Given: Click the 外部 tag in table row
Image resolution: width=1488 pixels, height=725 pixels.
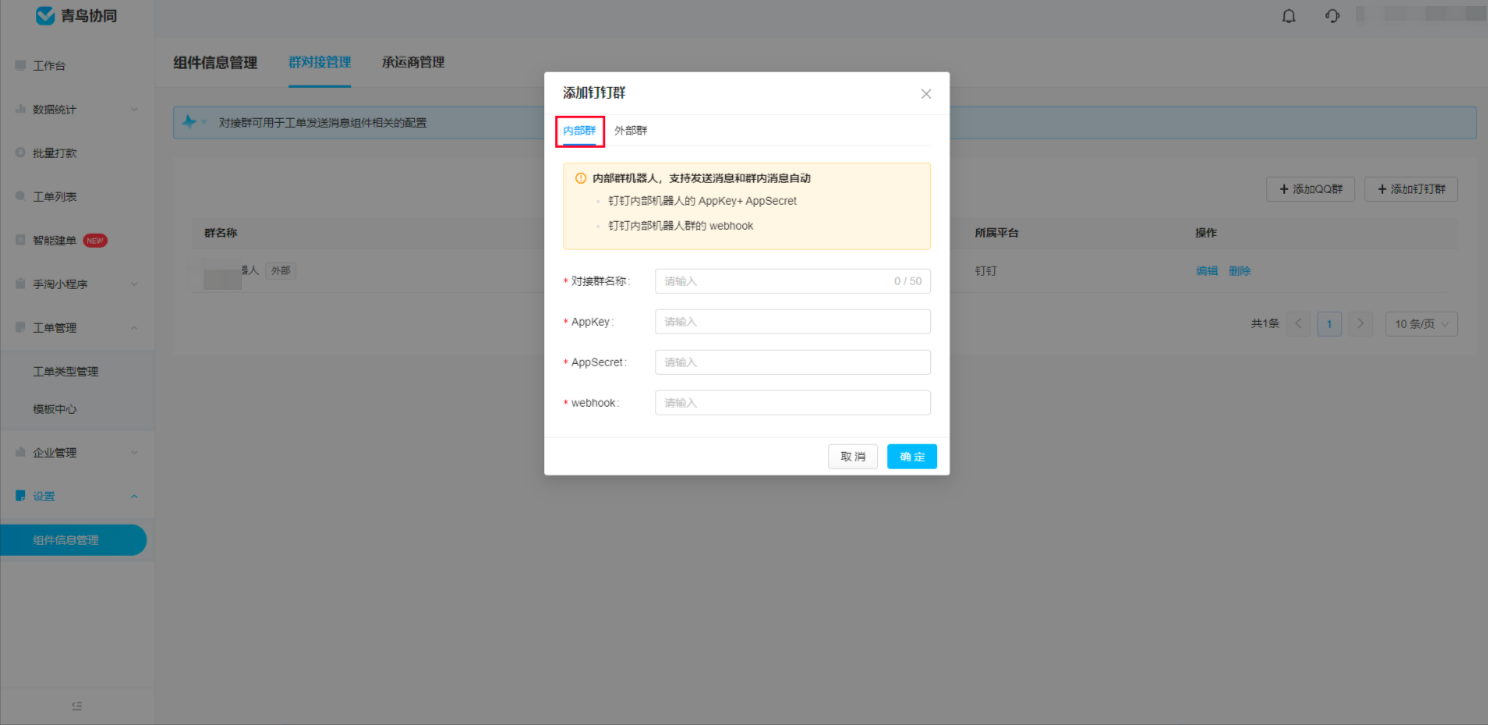Looking at the screenshot, I should pyautogui.click(x=281, y=271).
